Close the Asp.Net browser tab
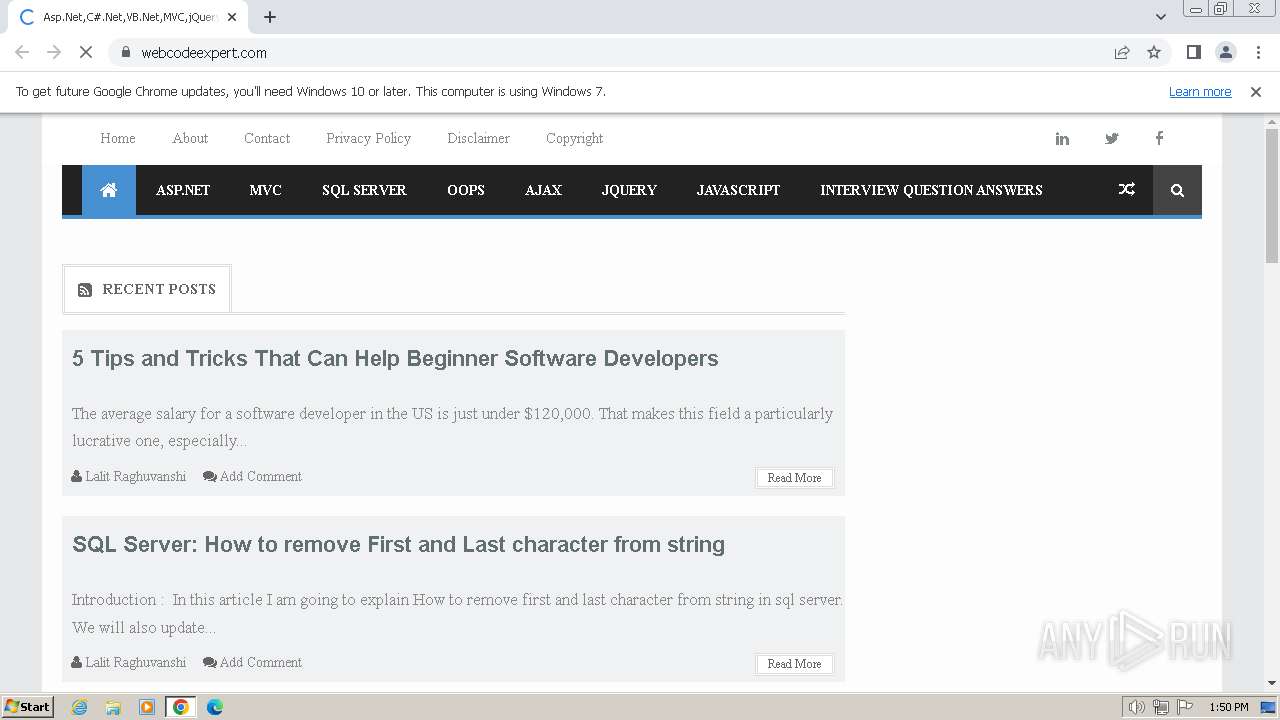 [x=232, y=17]
